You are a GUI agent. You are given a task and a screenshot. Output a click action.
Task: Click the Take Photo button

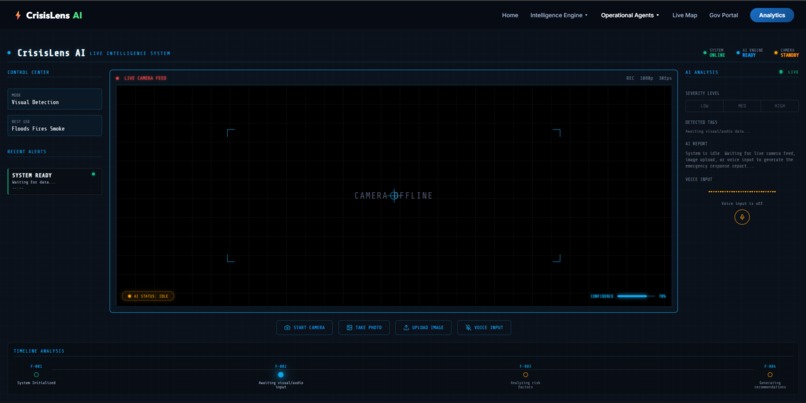(364, 327)
